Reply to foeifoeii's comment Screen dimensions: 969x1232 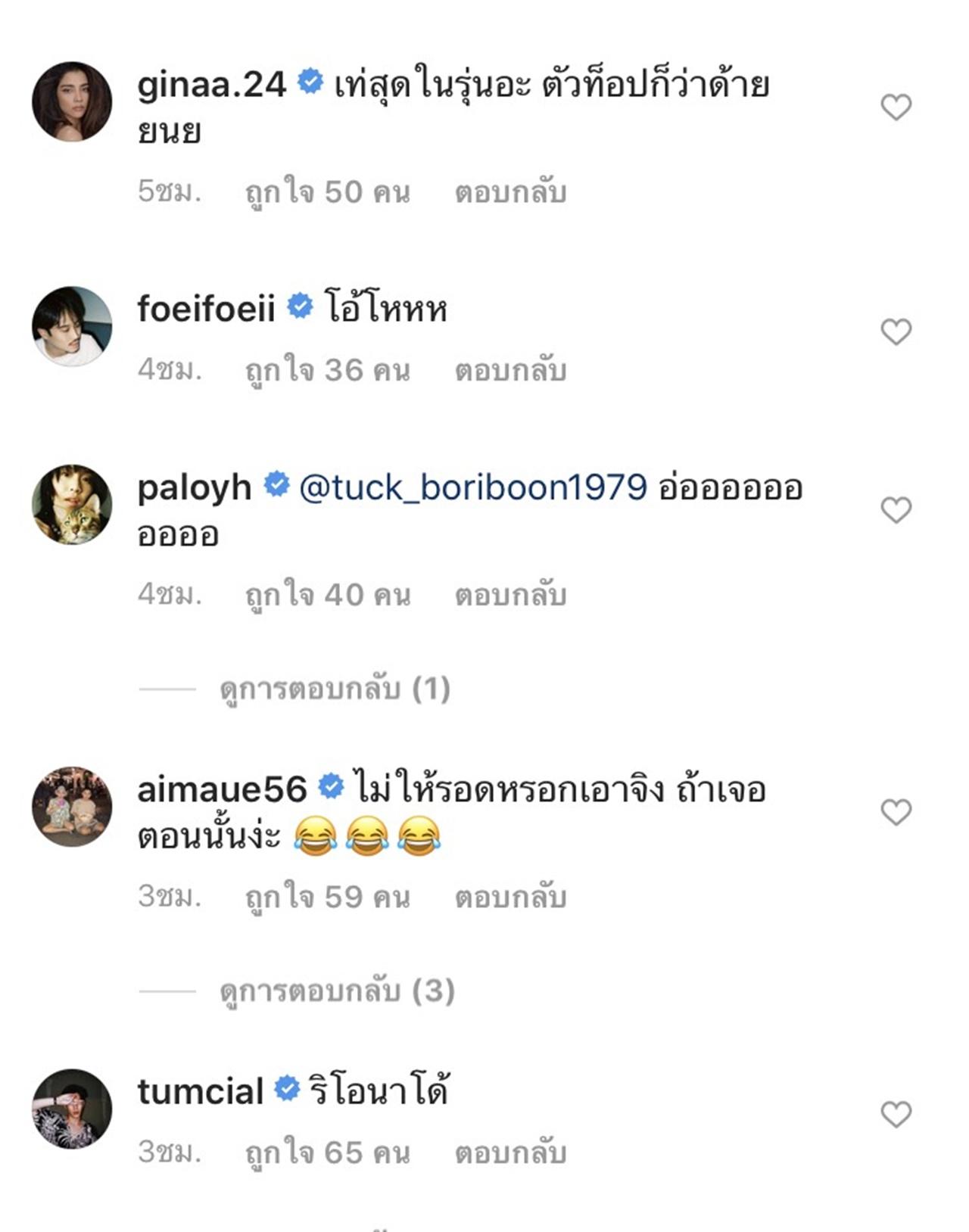510,370
